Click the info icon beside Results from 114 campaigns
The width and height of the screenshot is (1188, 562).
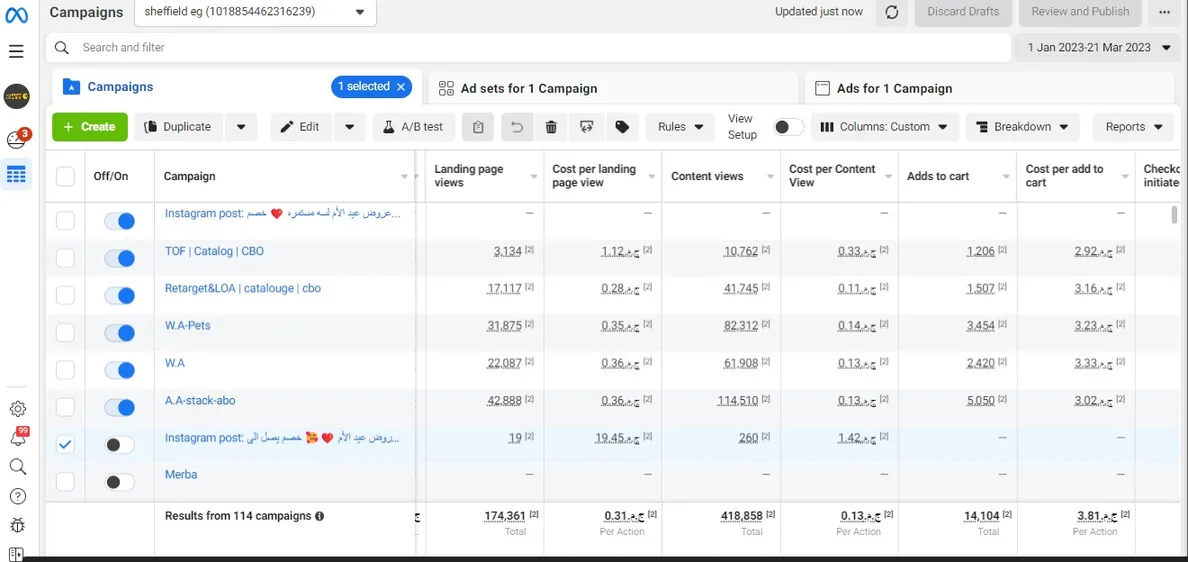pyautogui.click(x=320, y=517)
